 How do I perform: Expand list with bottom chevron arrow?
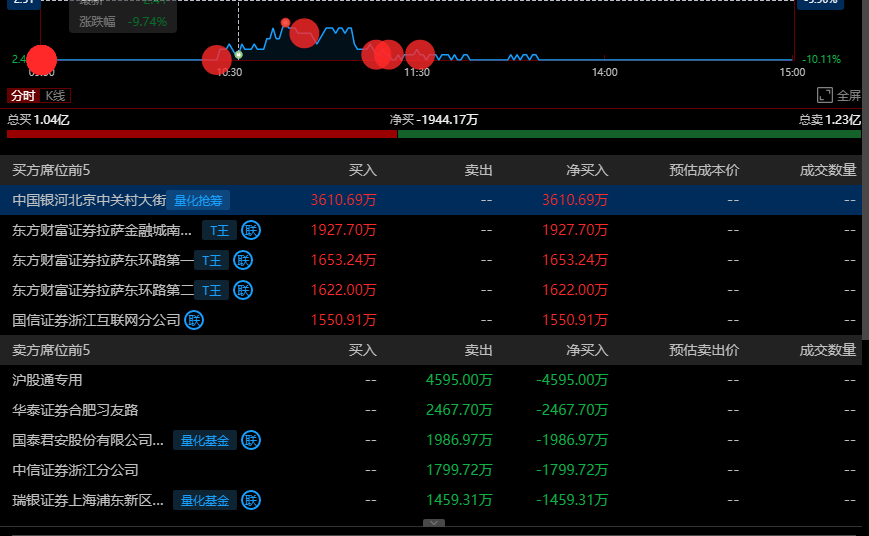pos(434,523)
